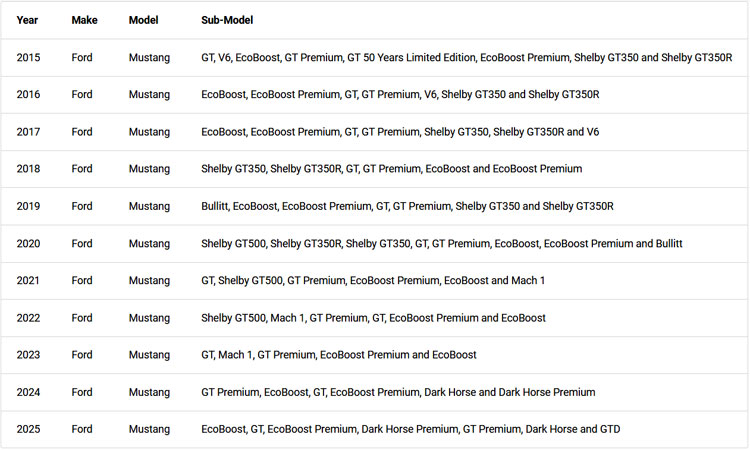Select the 2016 Ford Mustang row

(375, 95)
